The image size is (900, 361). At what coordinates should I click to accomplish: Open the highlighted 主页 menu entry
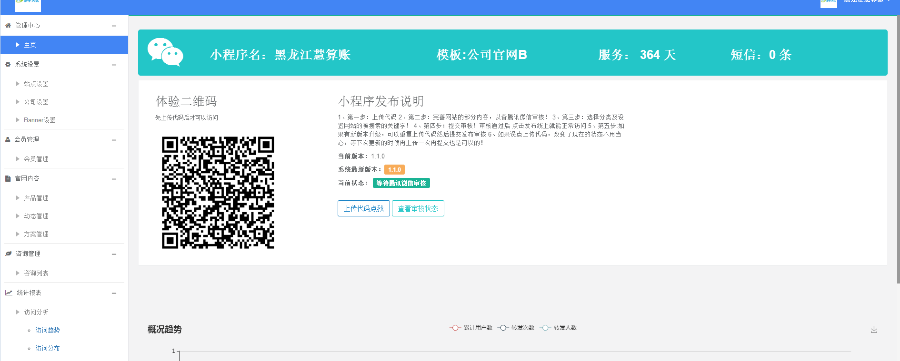pos(64,45)
